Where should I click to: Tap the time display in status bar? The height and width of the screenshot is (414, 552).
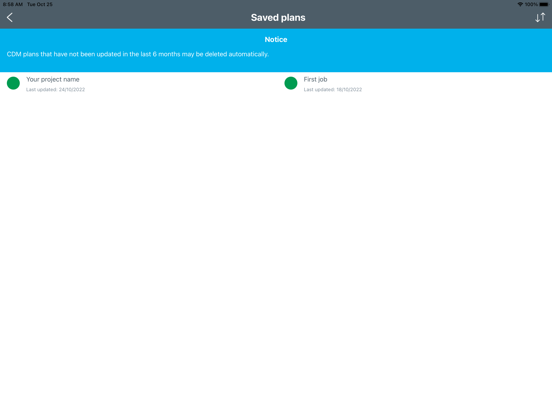click(13, 4)
